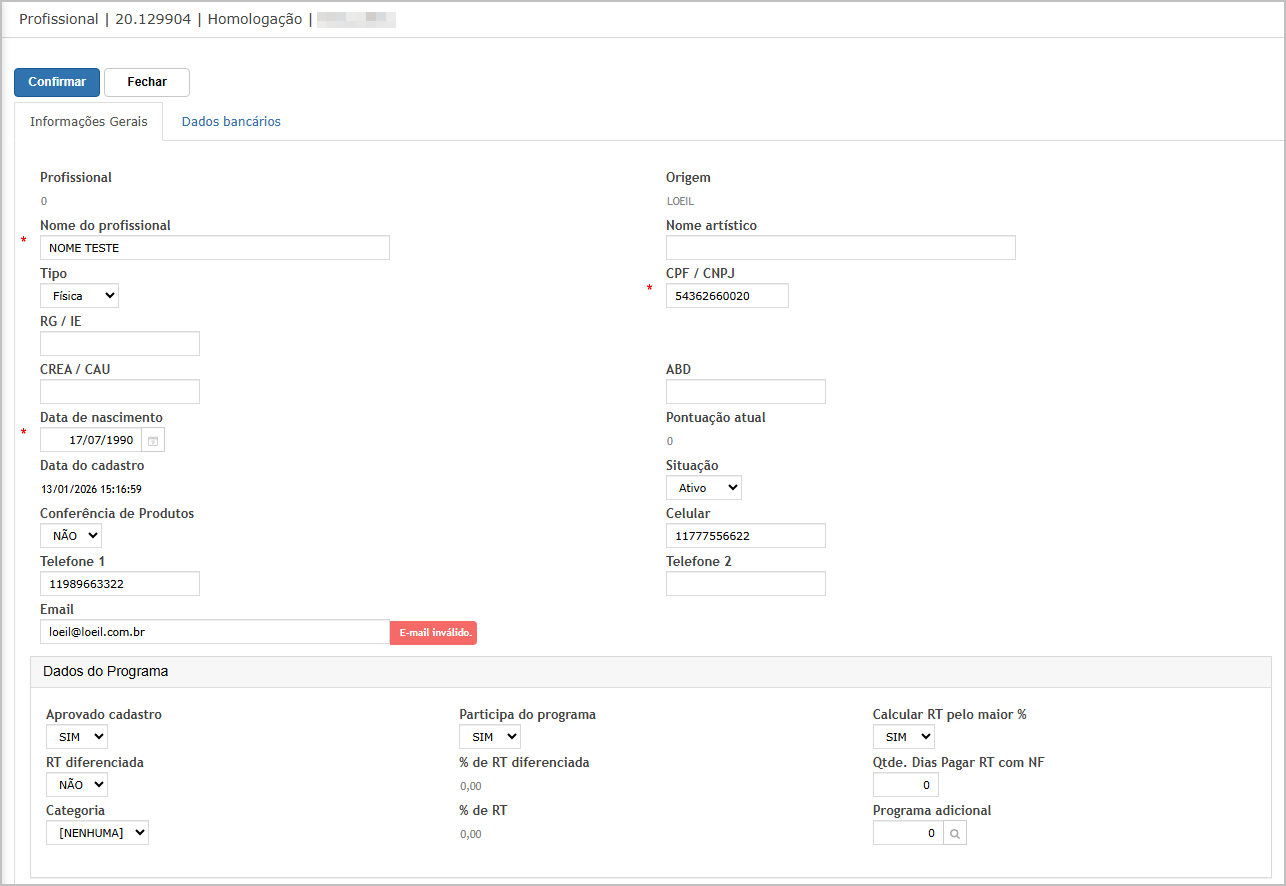
Task: Open the Tipo dropdown showing Física
Action: tap(79, 296)
